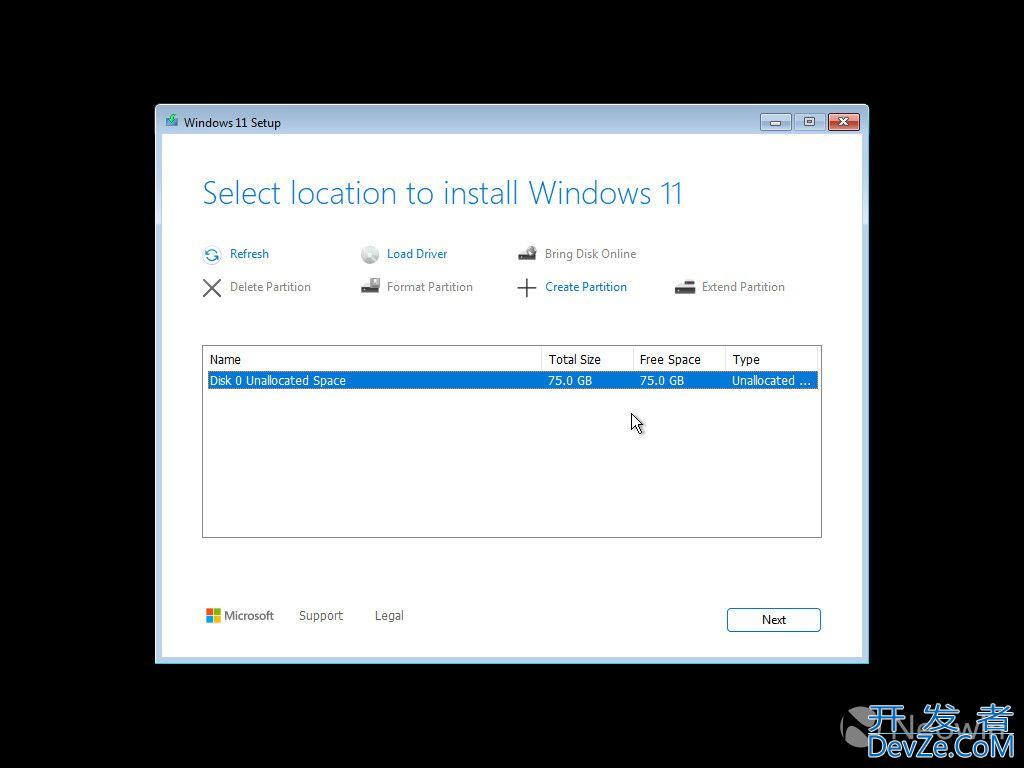The image size is (1024, 768).
Task: Minimize the Windows 11 Setup window
Action: click(x=776, y=122)
